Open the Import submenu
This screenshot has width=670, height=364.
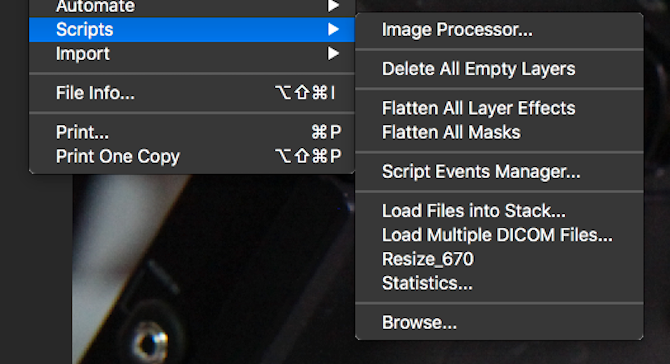[x=191, y=54]
